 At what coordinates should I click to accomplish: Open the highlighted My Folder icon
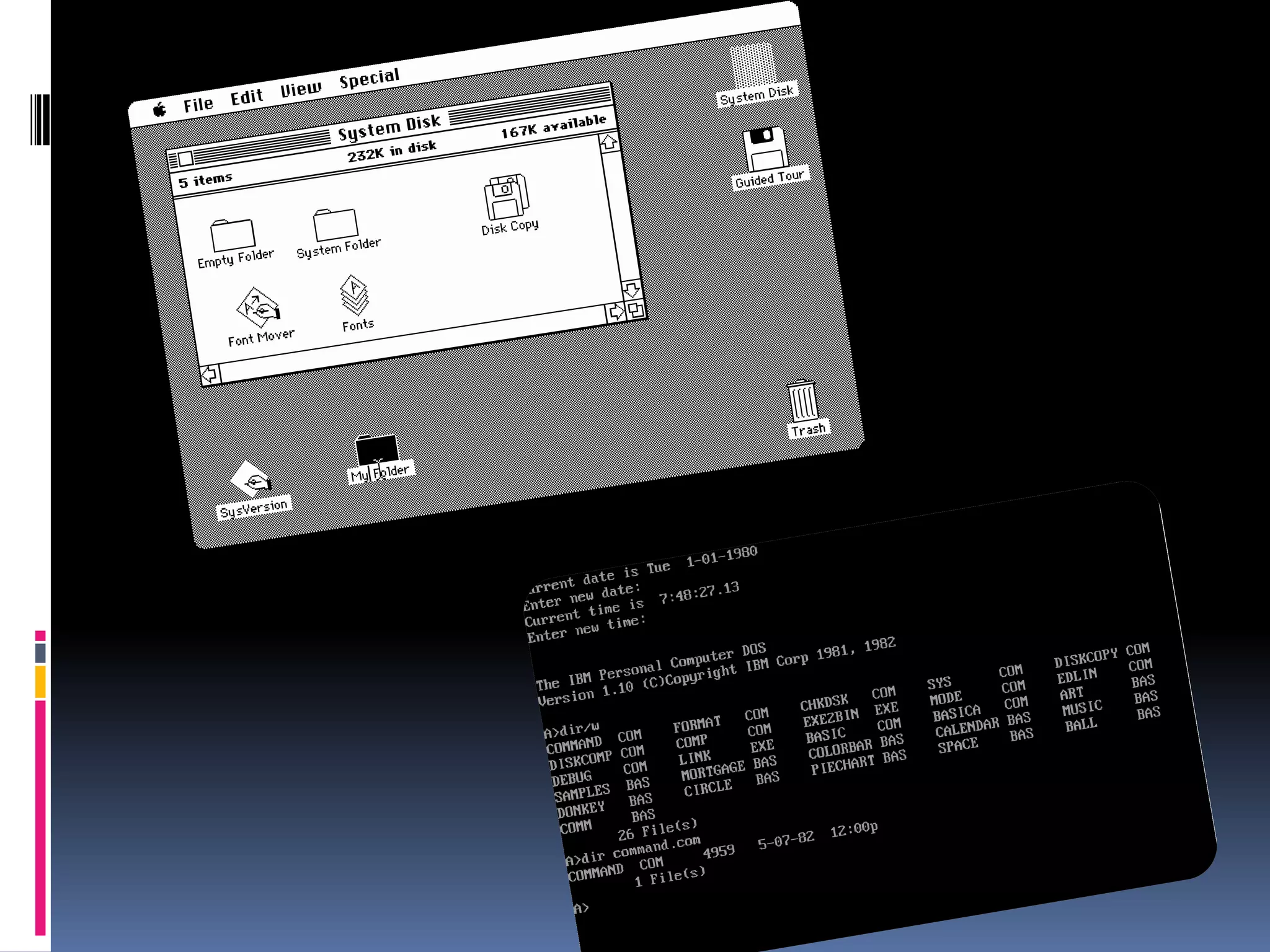(x=376, y=449)
